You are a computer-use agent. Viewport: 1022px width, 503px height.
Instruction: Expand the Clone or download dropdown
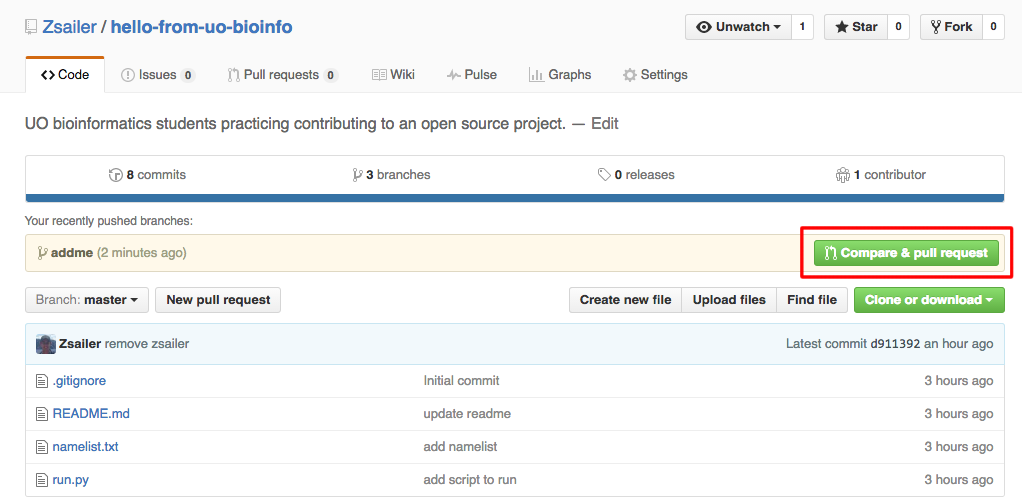tap(928, 300)
